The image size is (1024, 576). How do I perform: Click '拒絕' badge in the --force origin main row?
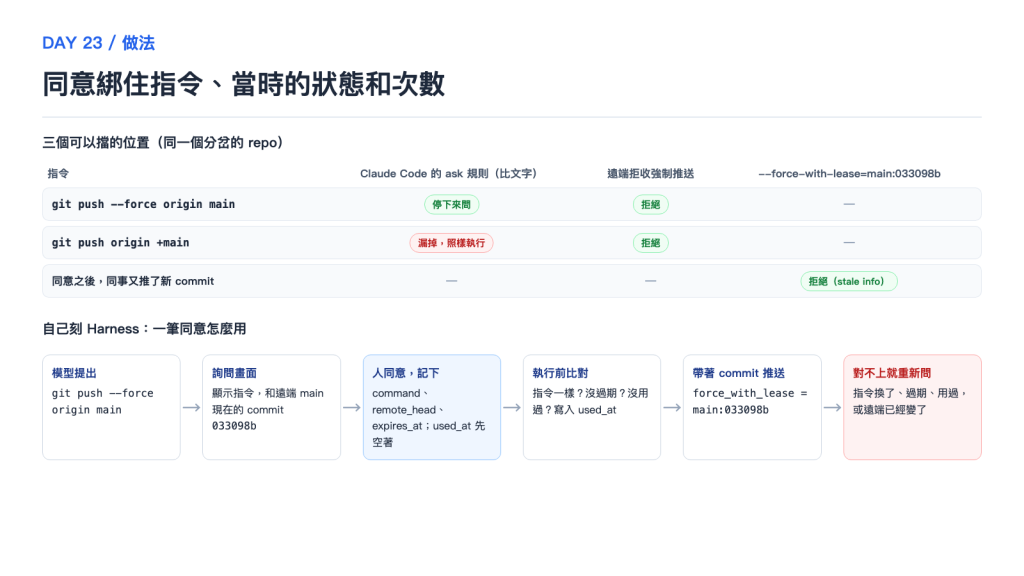pos(650,204)
